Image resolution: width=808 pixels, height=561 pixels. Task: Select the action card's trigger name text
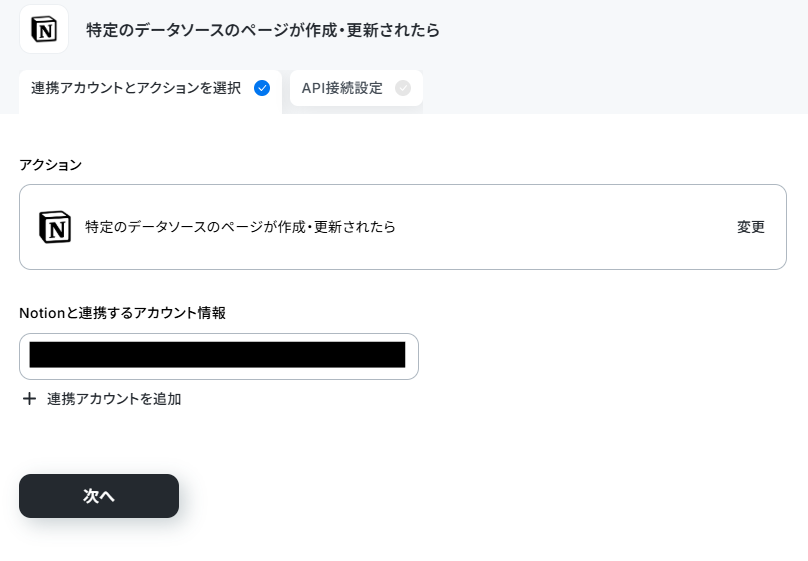tap(240, 227)
